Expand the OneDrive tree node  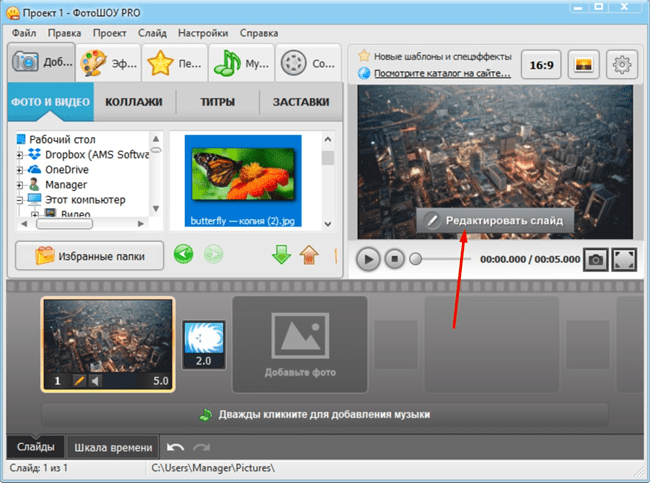(19, 170)
